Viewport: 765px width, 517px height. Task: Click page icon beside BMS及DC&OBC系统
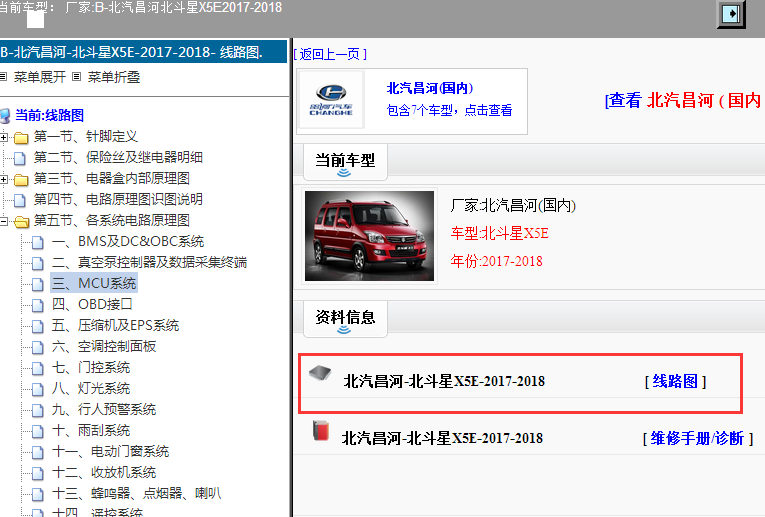[38, 242]
